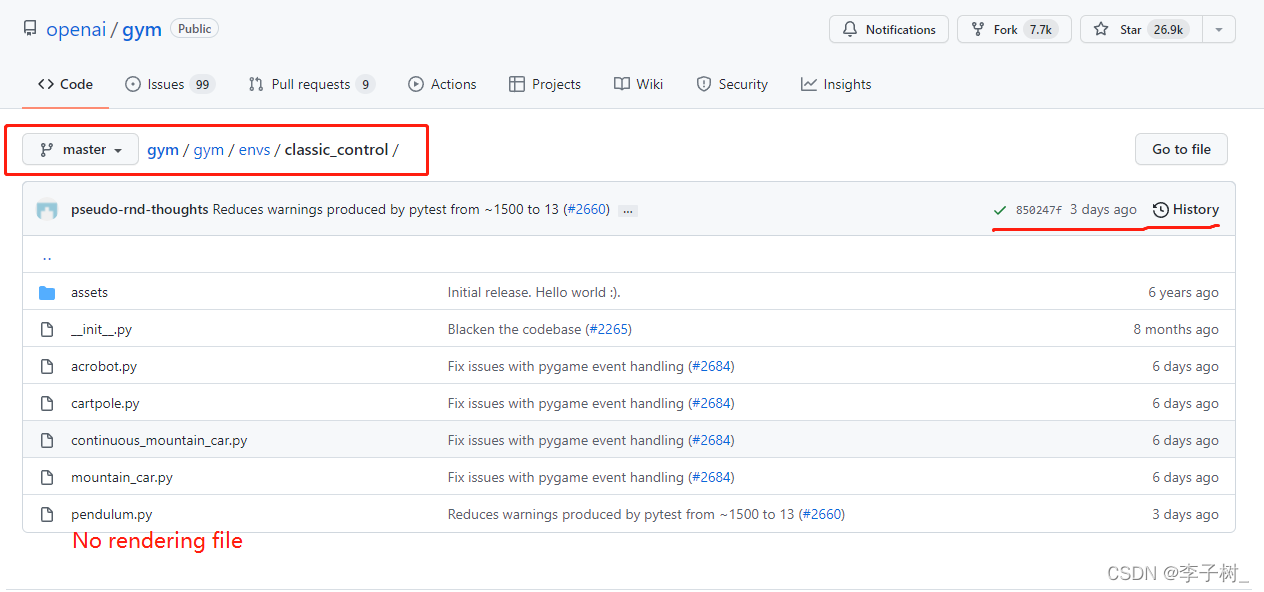The width and height of the screenshot is (1264, 592).
Task: Open the Projects tab
Action: (x=545, y=84)
